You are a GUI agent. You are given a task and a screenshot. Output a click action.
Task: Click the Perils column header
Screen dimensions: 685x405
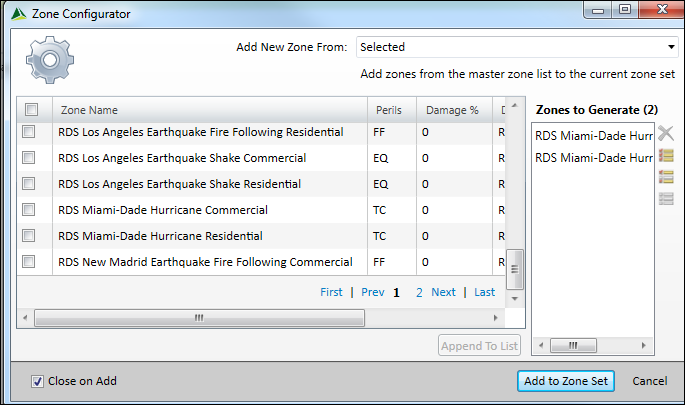390,110
